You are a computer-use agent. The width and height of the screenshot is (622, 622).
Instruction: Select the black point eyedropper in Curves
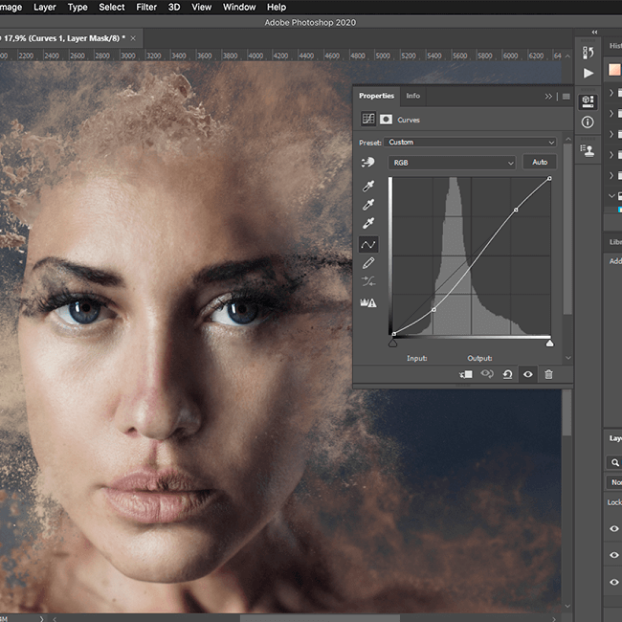coord(369,187)
